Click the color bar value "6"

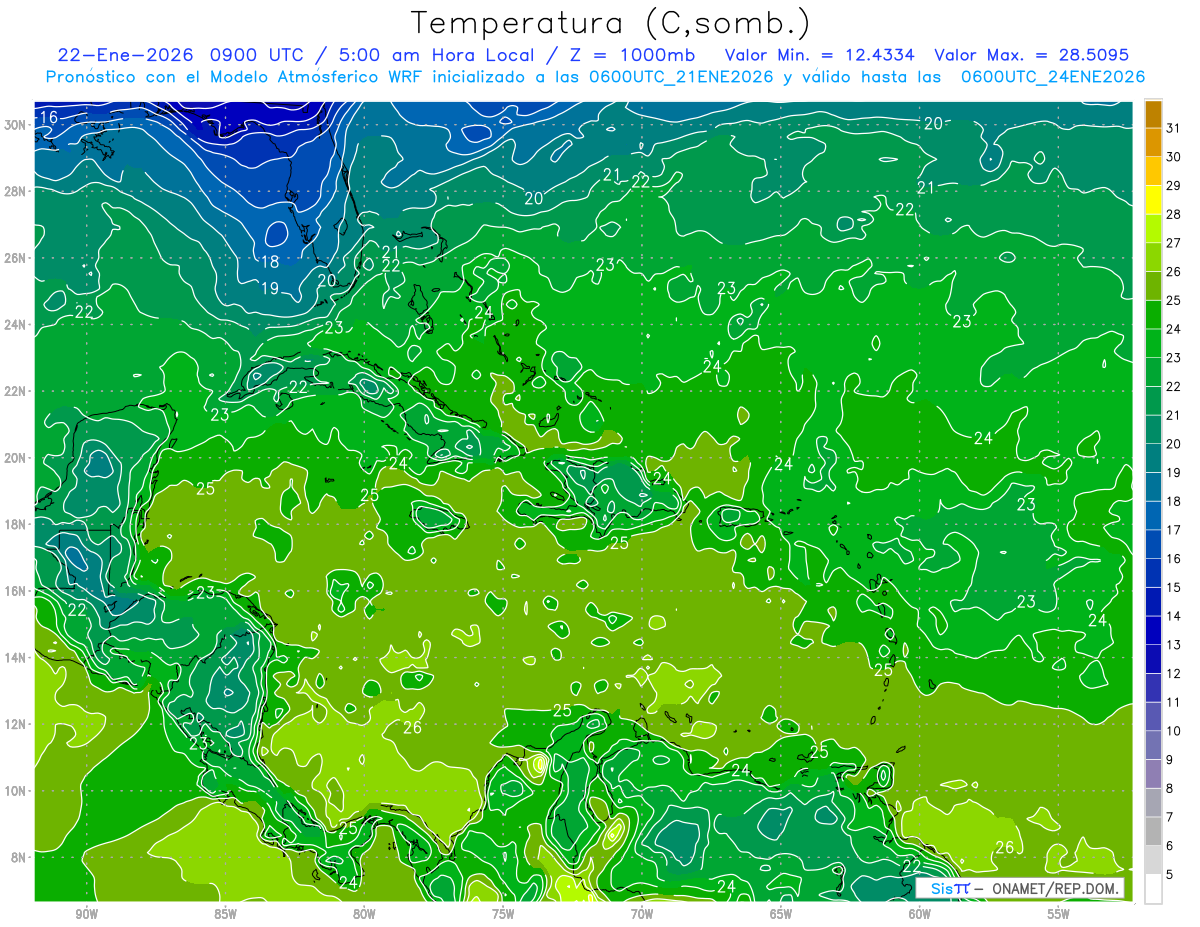(1170, 846)
